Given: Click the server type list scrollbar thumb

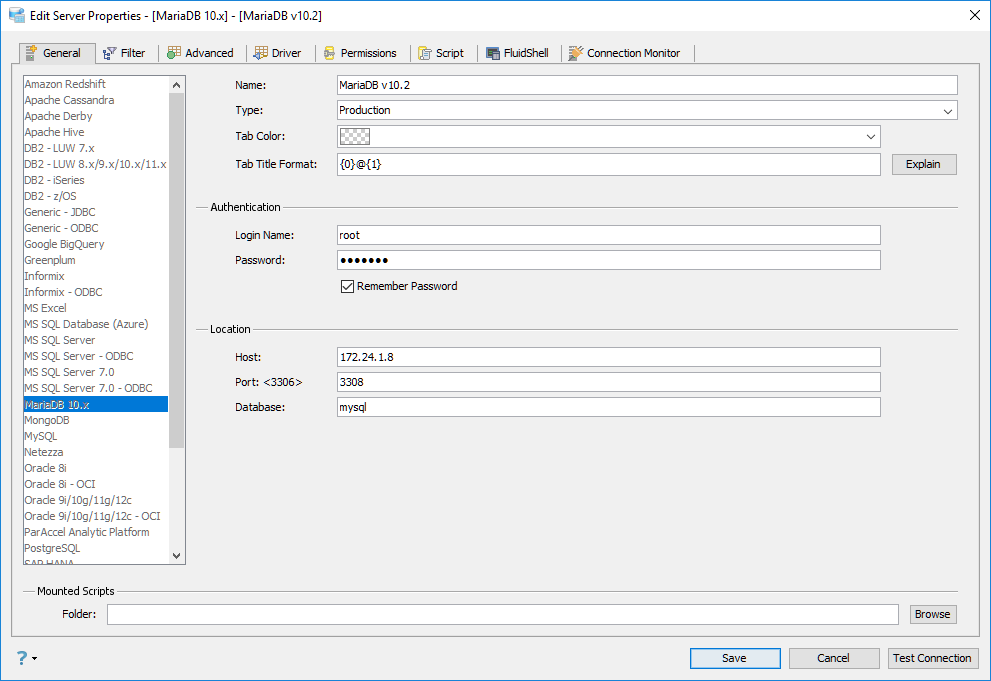Looking at the screenshot, I should coord(176,270).
